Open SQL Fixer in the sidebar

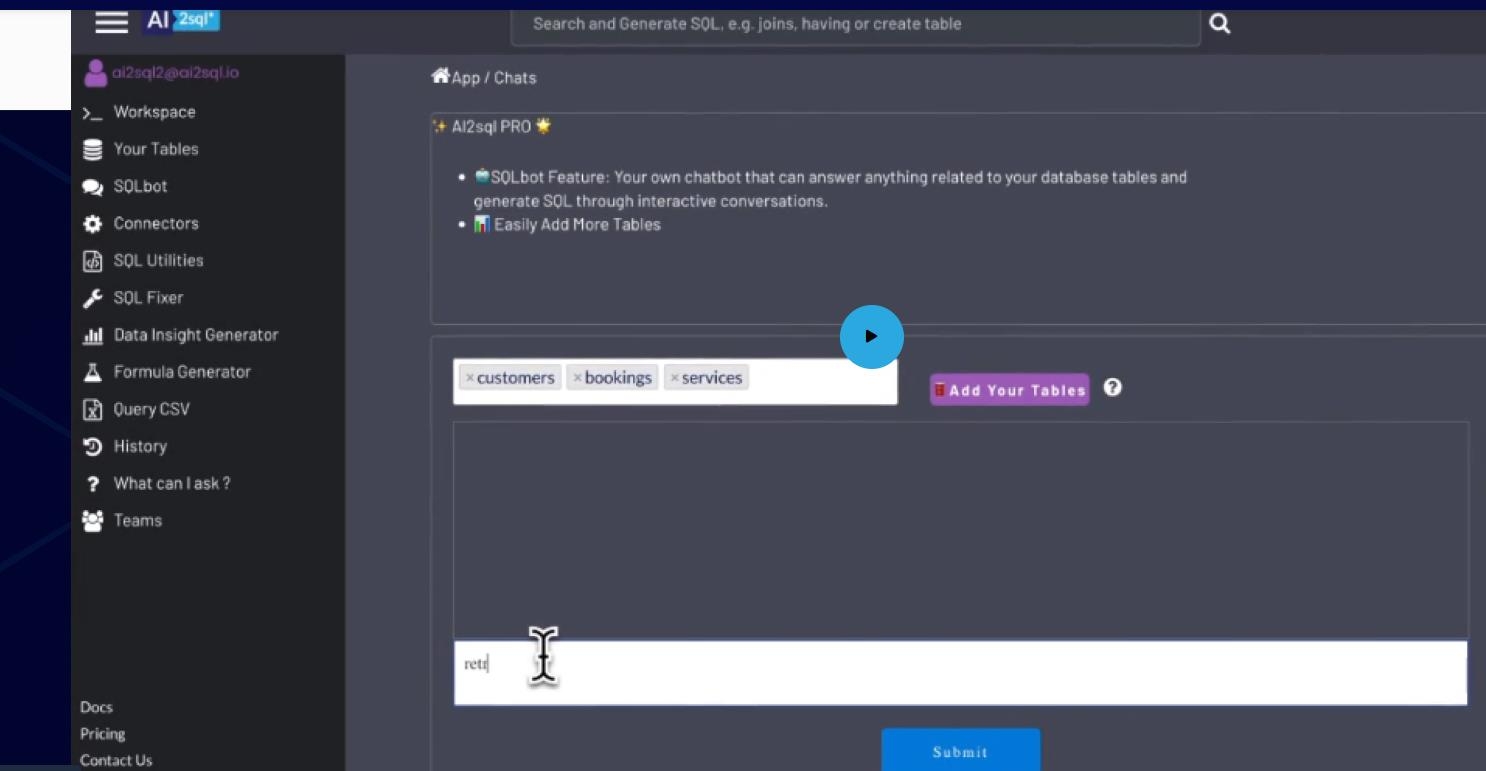click(x=148, y=297)
